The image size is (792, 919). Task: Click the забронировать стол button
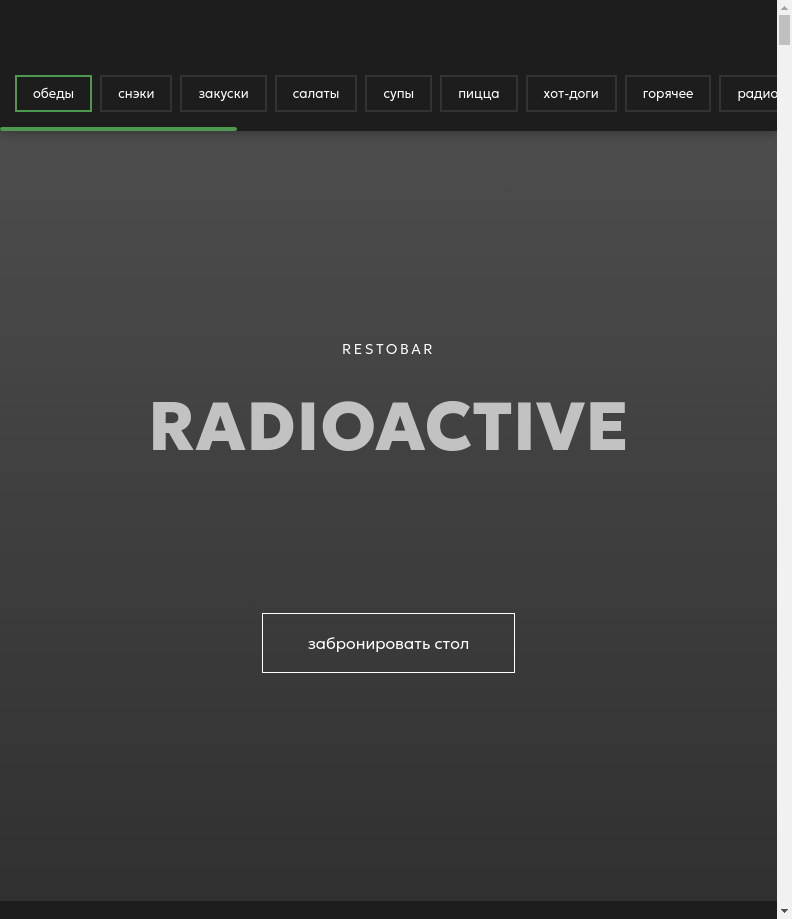[388, 643]
